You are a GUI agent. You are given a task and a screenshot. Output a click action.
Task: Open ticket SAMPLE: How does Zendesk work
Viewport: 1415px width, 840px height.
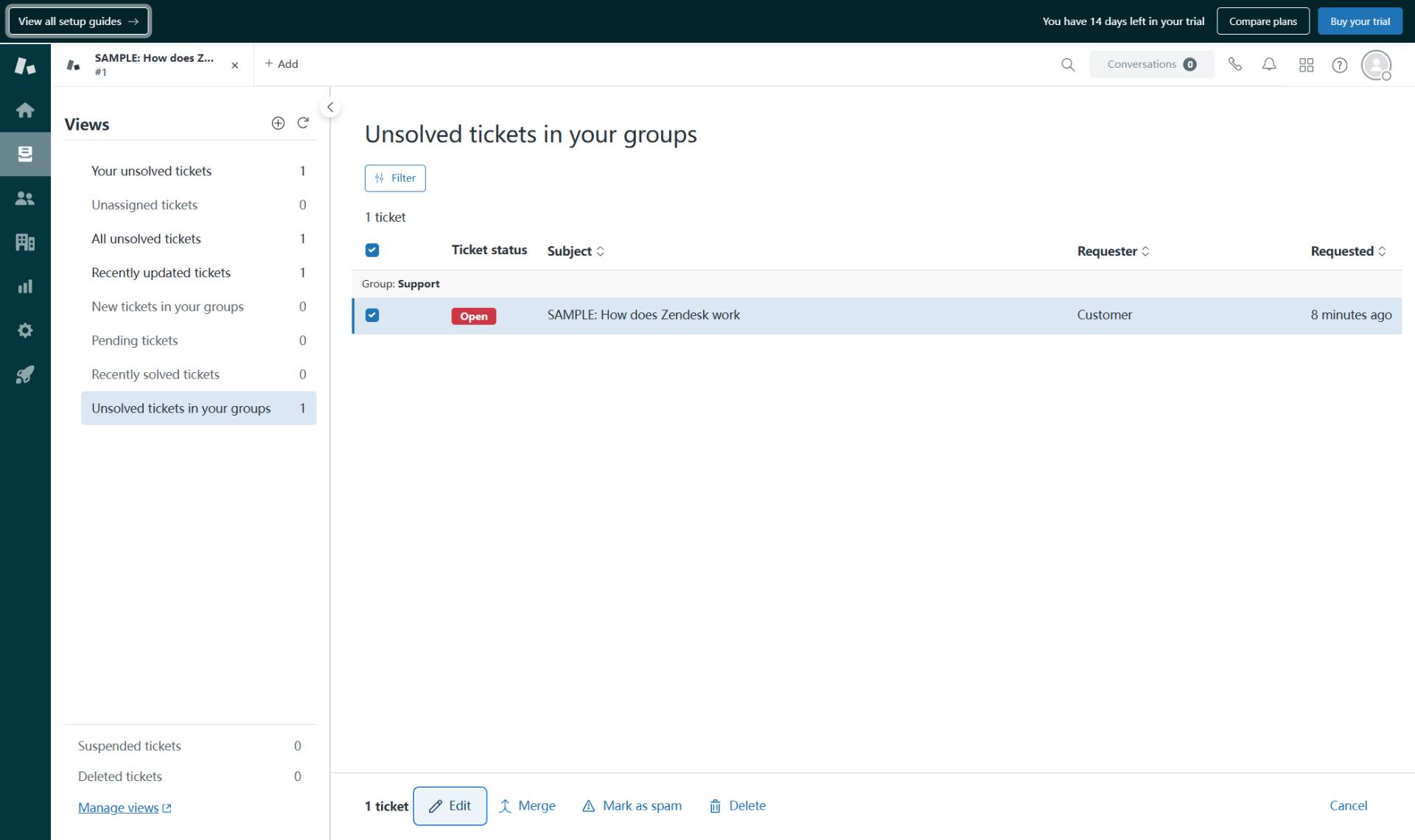[643, 315]
